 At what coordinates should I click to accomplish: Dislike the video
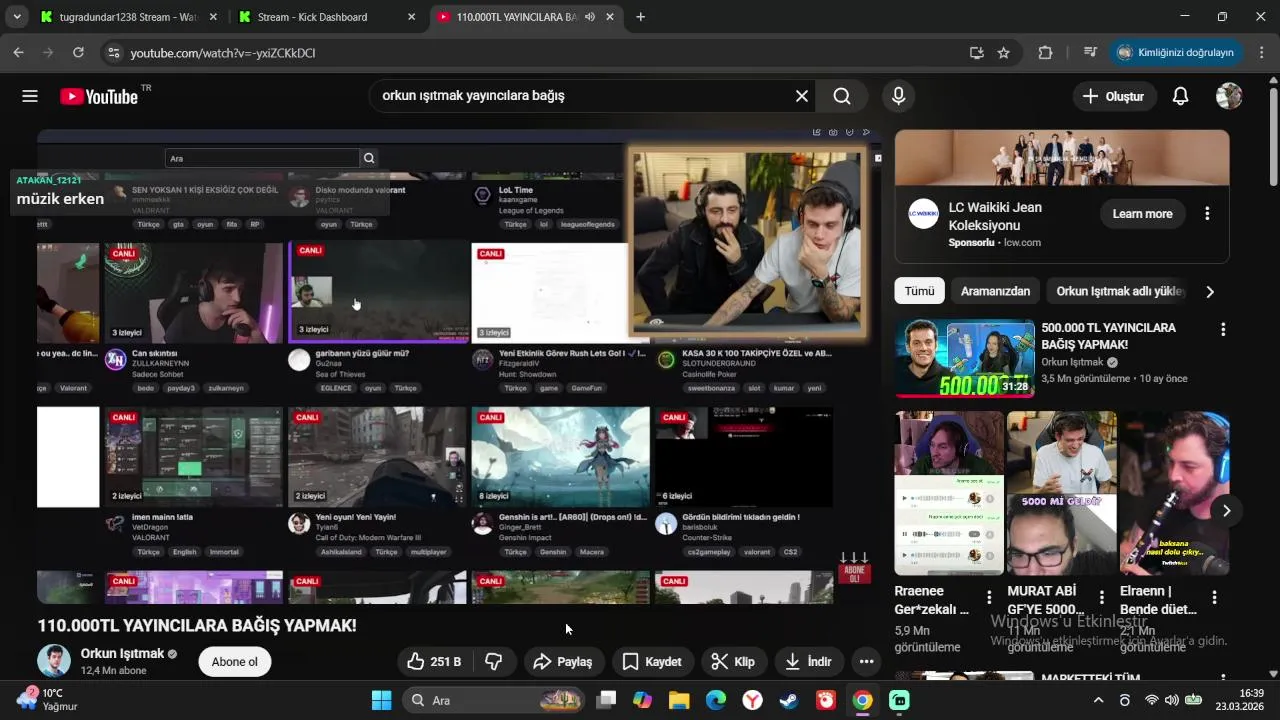[x=493, y=661]
